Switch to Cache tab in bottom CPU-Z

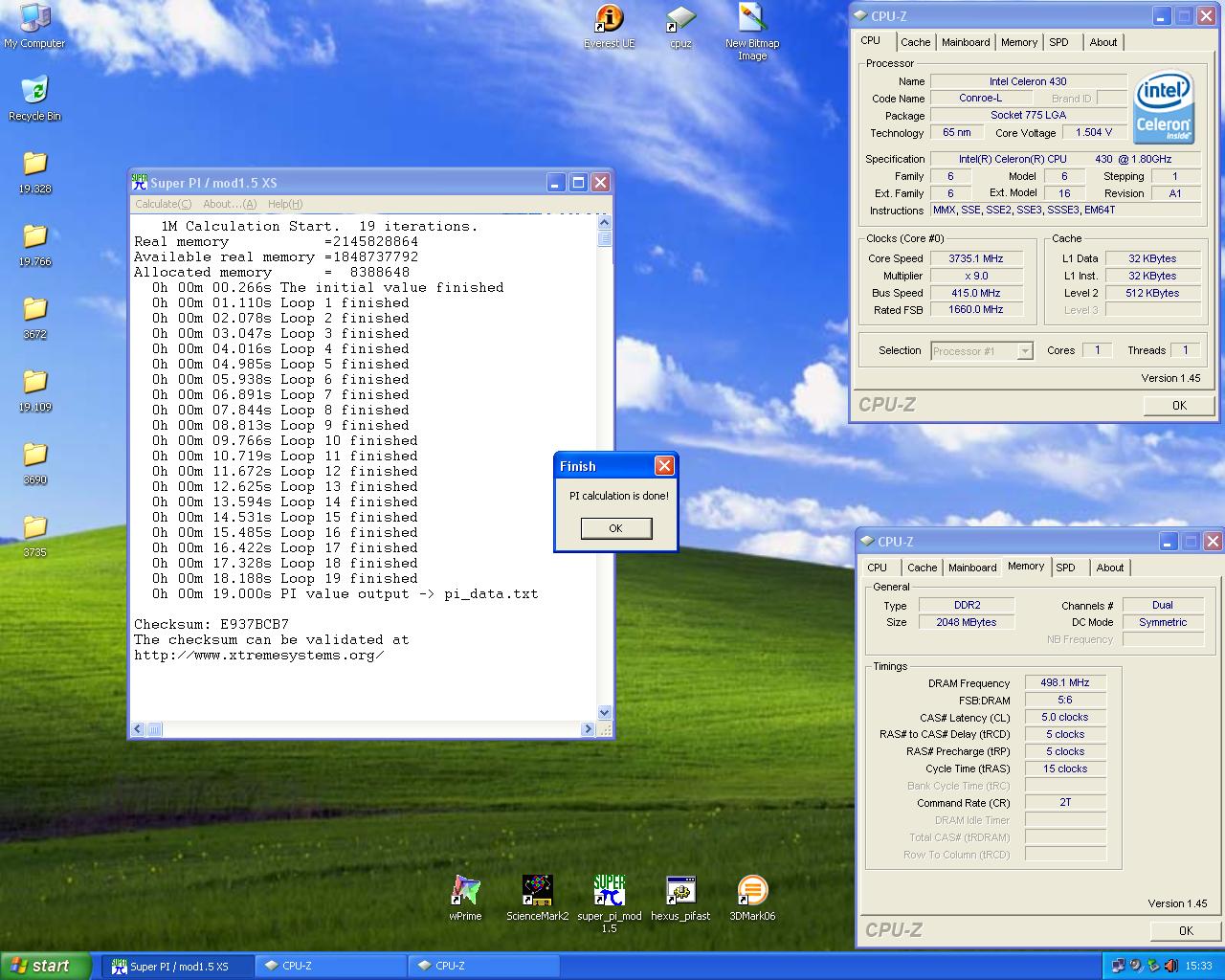pyautogui.click(x=922, y=568)
